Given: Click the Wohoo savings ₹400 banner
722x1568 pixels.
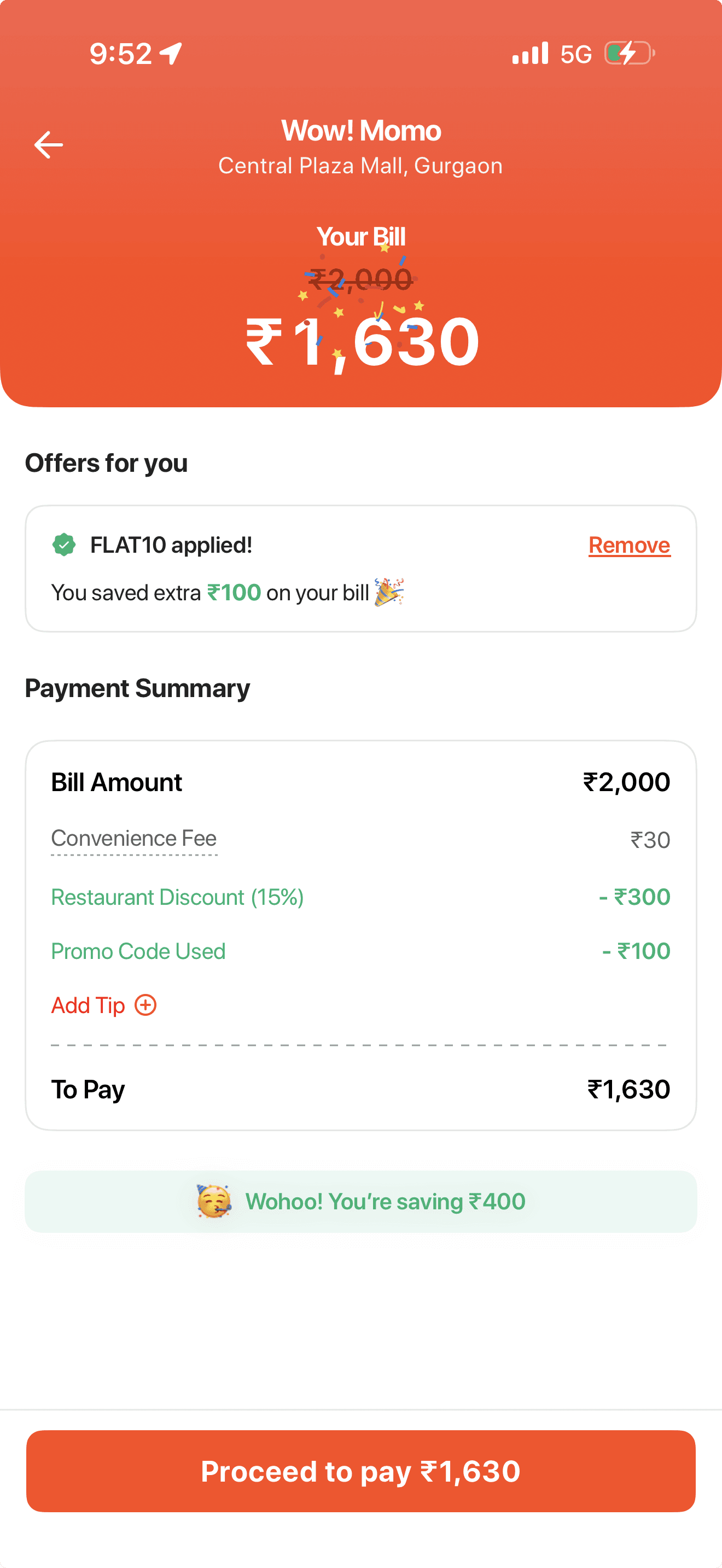Looking at the screenshot, I should [361, 1202].
